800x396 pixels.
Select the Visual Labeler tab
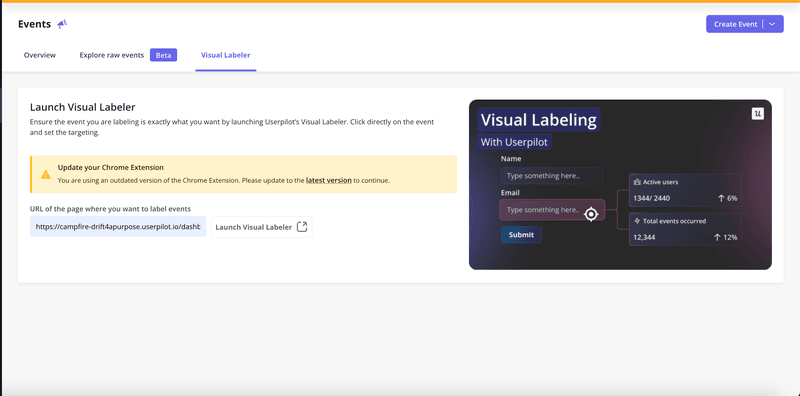[x=226, y=55]
